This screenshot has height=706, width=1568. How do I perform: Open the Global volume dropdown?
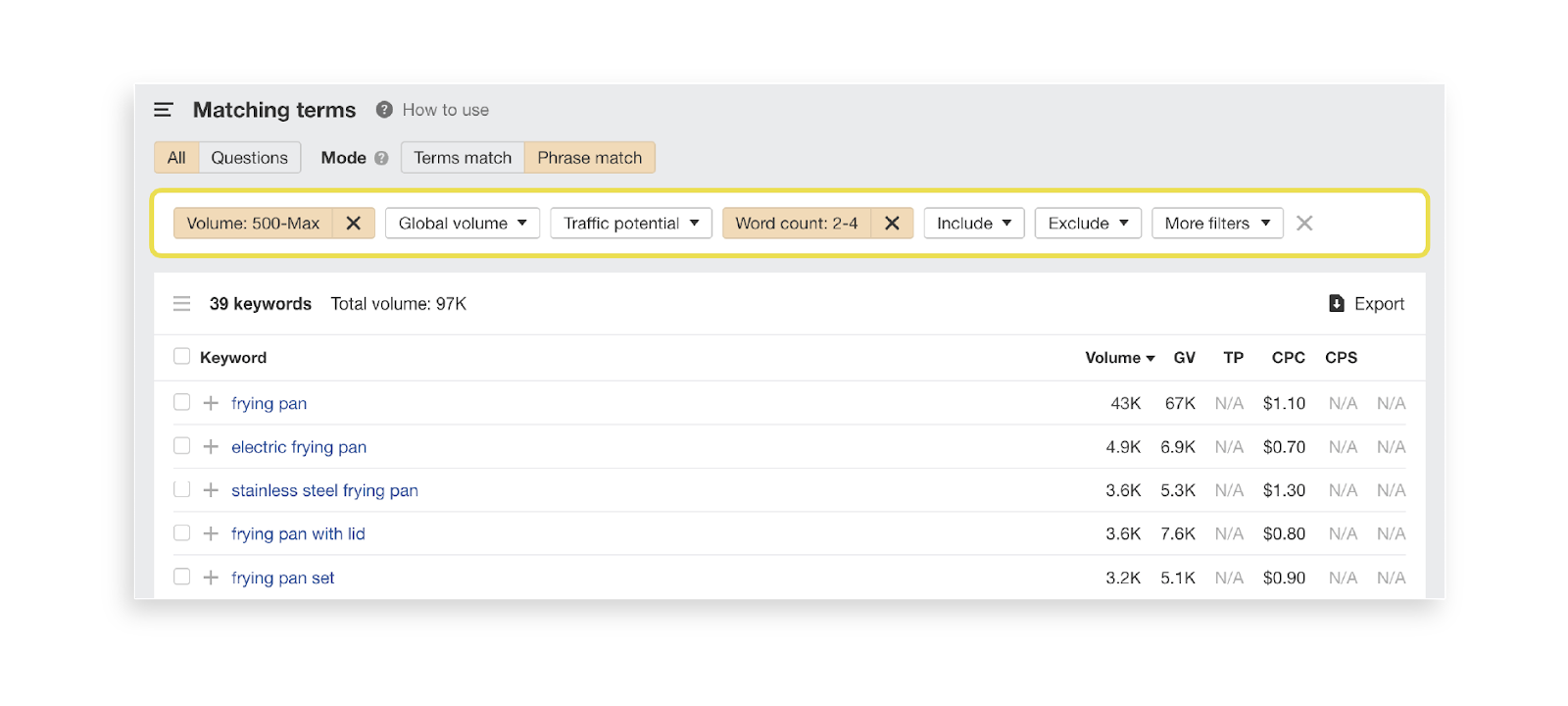click(x=463, y=224)
